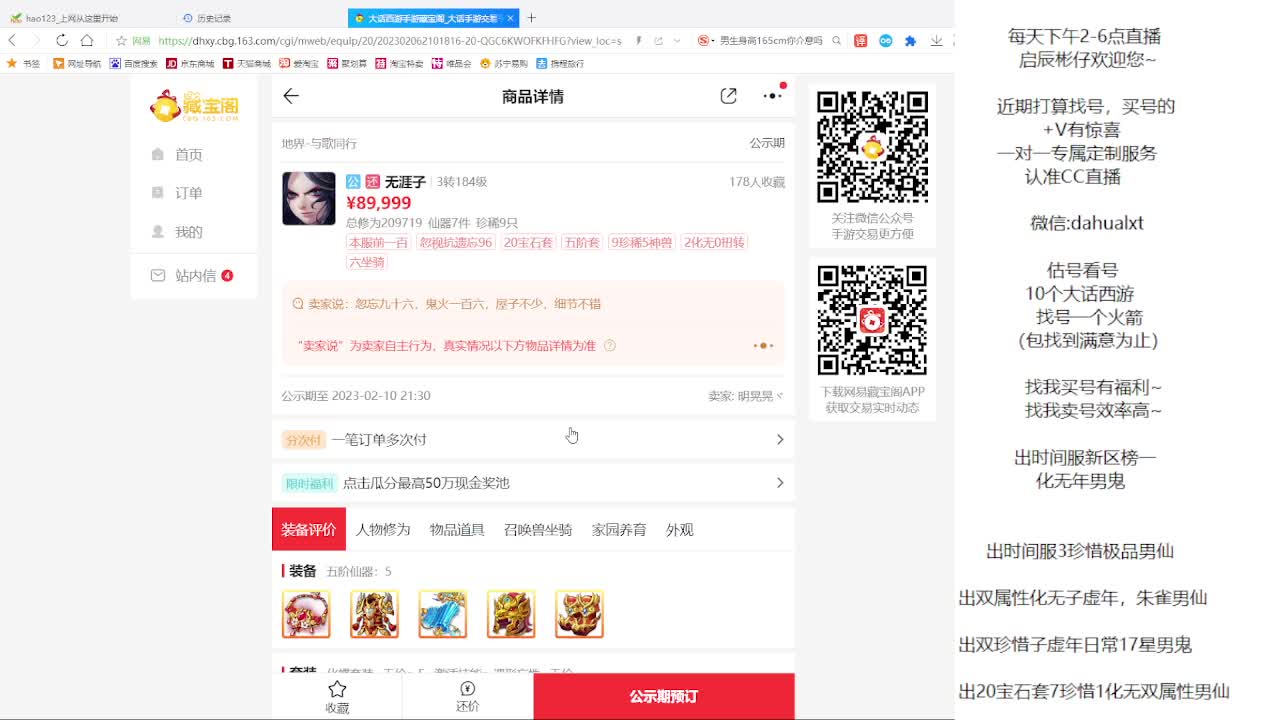Open the 淘宝特卖 bookmark
Screen dimensions: 1280x720
point(399,63)
